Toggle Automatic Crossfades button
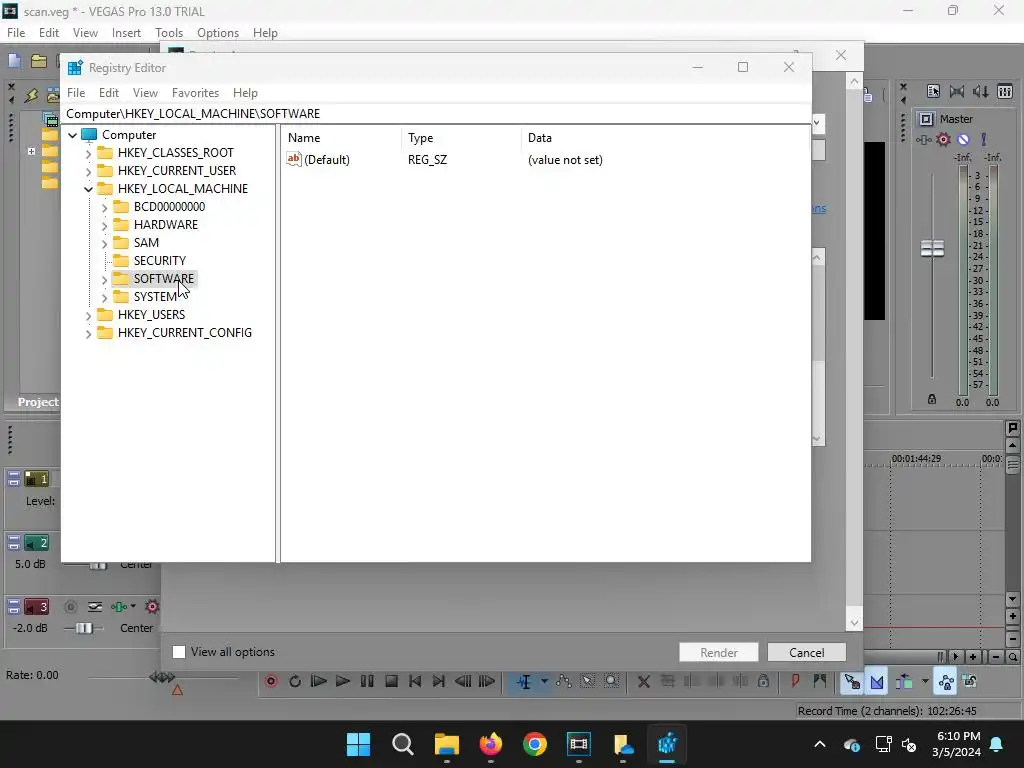This screenshot has width=1024, height=768. click(x=876, y=682)
